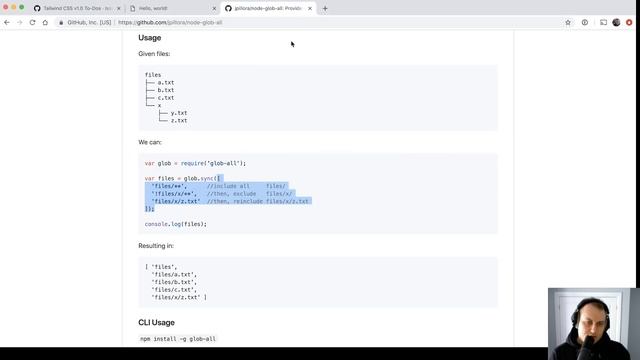Select 'a.txt' in the files tree
The image size is (640, 360).
point(166,82)
